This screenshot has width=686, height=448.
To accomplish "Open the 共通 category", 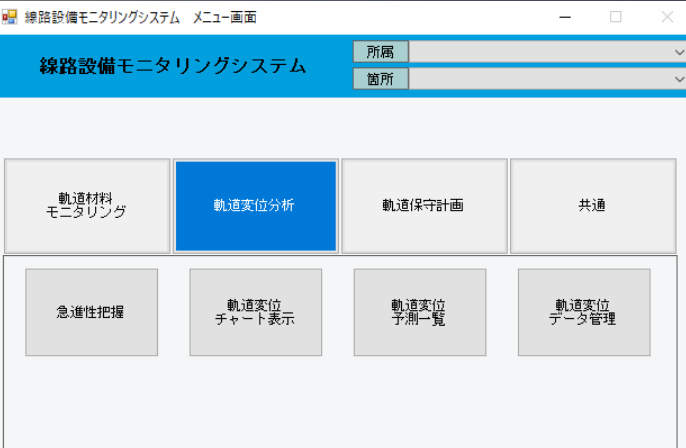I will tap(593, 206).
